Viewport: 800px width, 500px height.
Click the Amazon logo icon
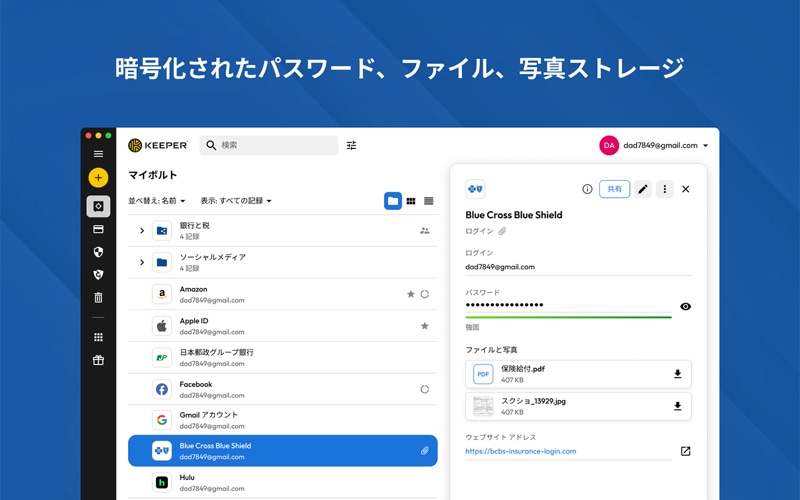[162, 294]
